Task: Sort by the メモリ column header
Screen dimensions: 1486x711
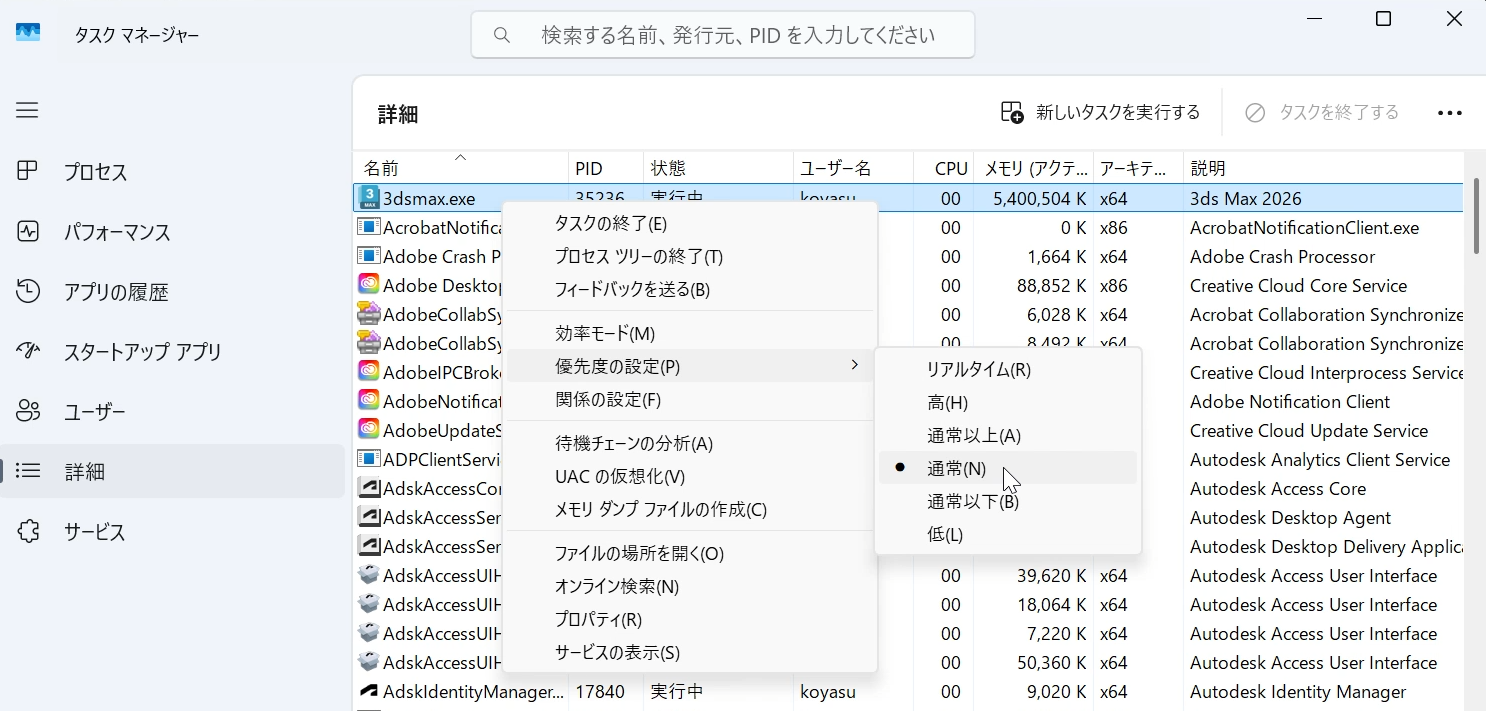Action: tap(1035, 168)
